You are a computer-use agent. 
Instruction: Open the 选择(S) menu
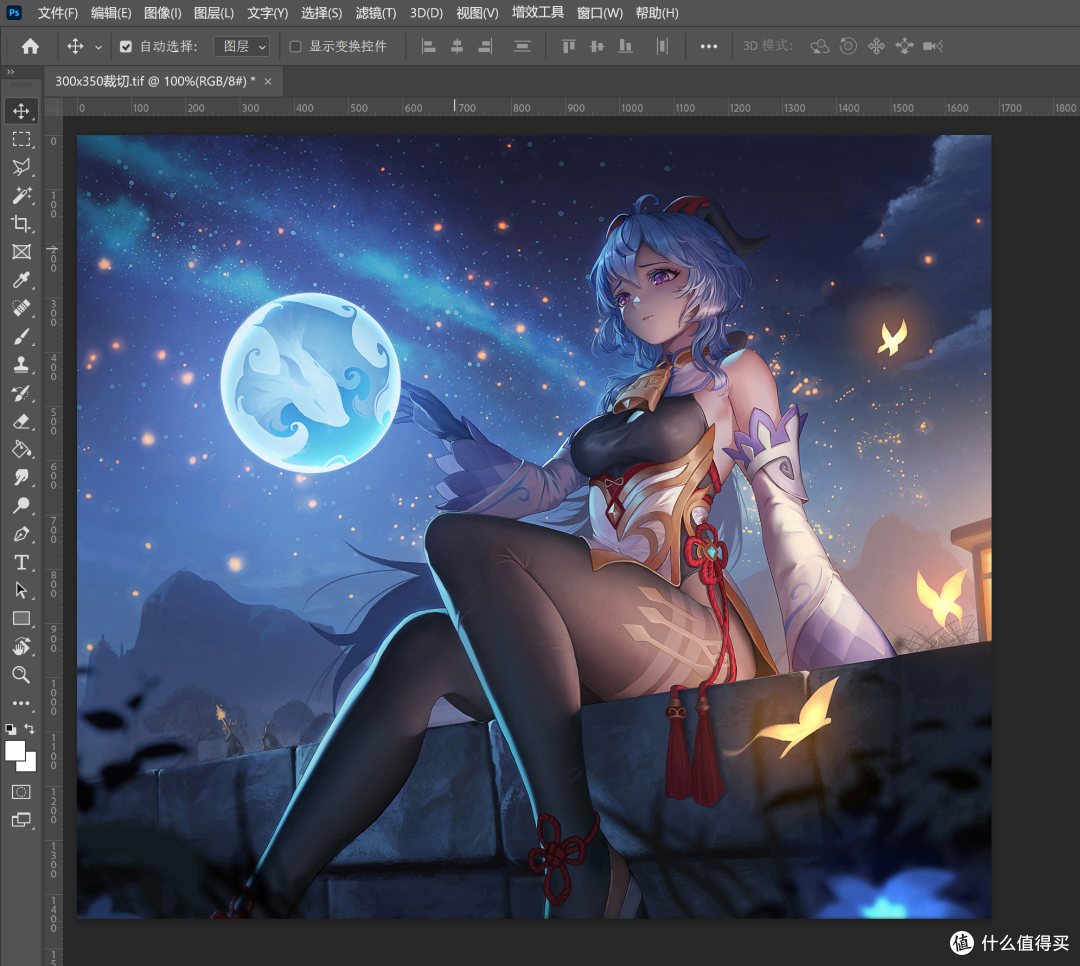(321, 13)
